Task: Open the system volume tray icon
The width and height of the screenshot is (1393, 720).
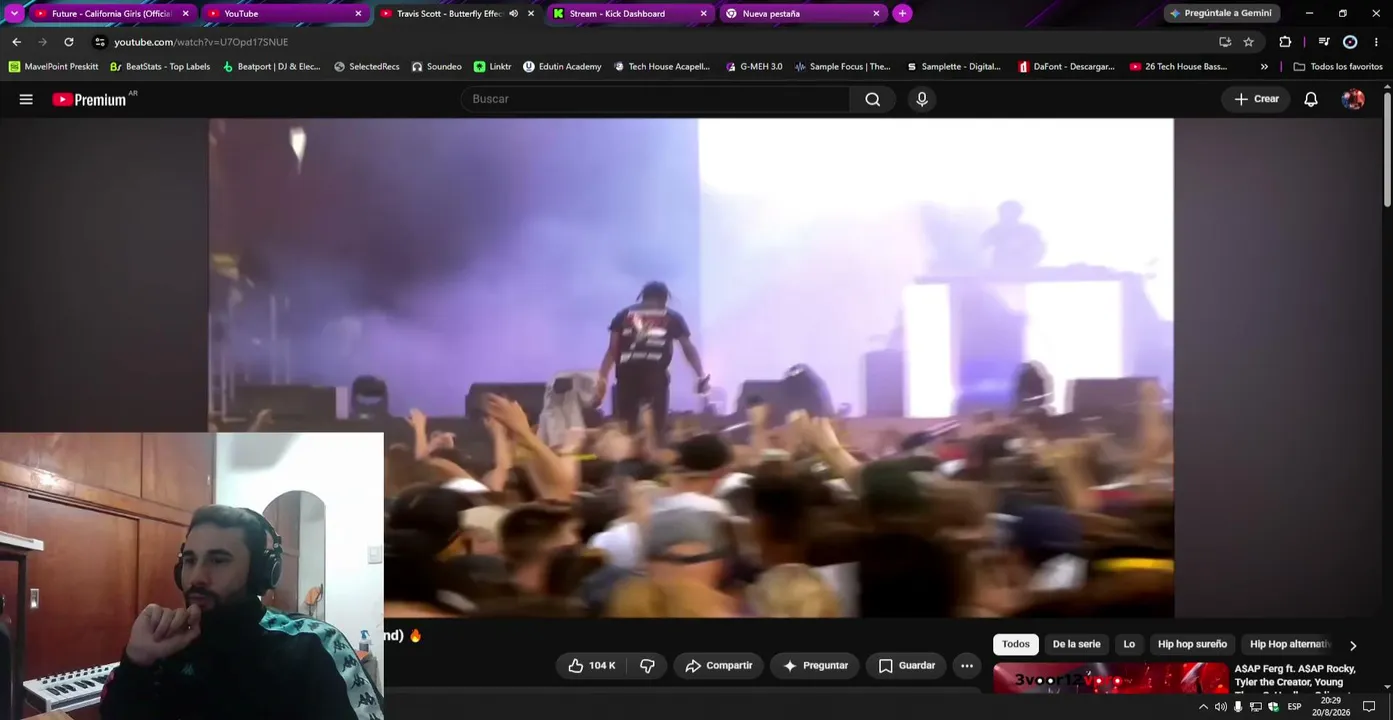Action: coord(1221,707)
